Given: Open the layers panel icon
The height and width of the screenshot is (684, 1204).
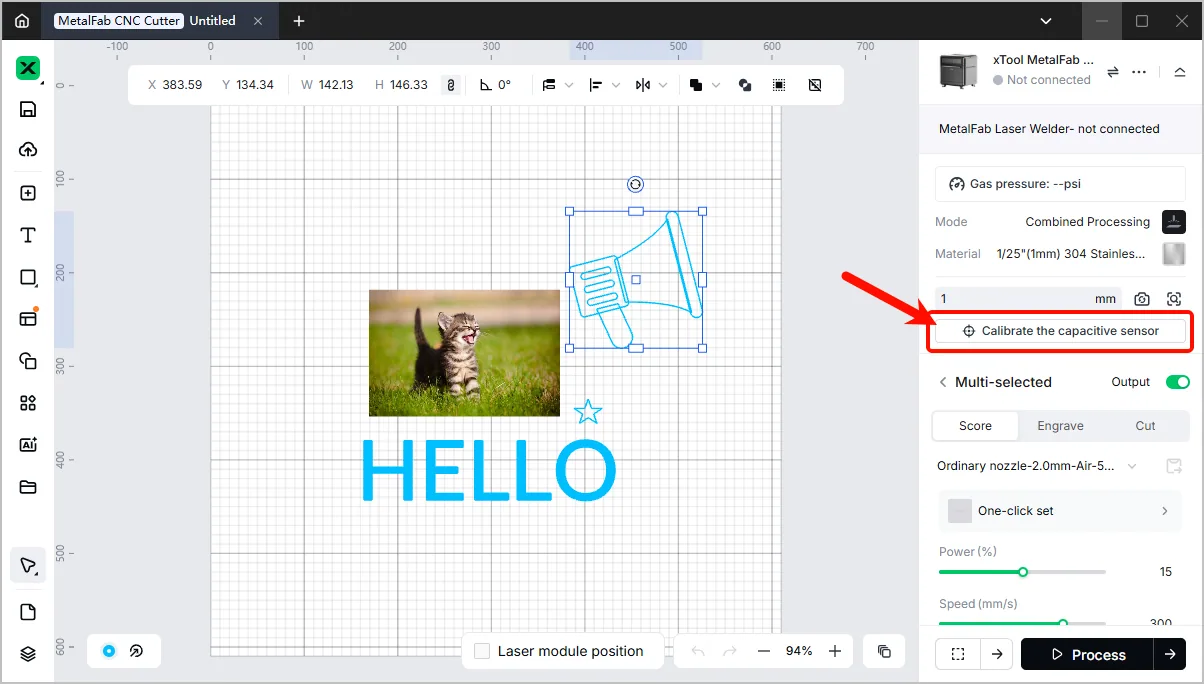Looking at the screenshot, I should tap(28, 654).
